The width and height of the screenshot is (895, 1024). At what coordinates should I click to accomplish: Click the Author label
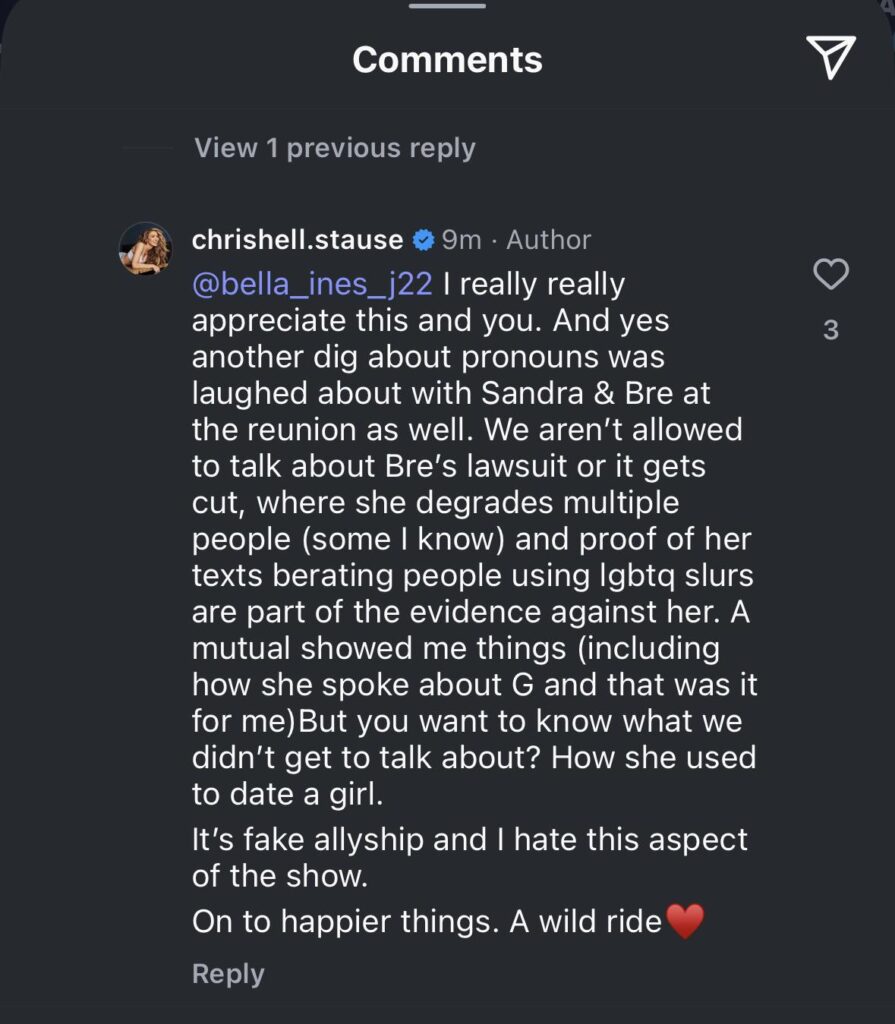click(549, 240)
